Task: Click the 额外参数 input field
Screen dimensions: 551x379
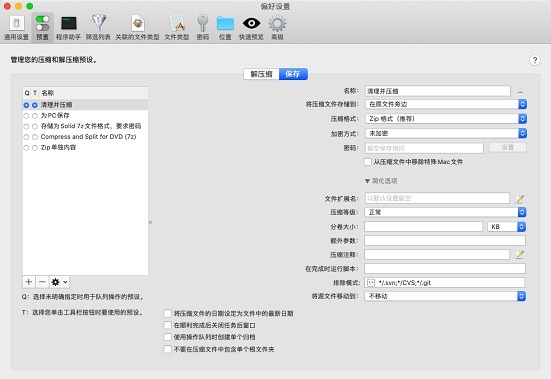Action: pos(445,241)
